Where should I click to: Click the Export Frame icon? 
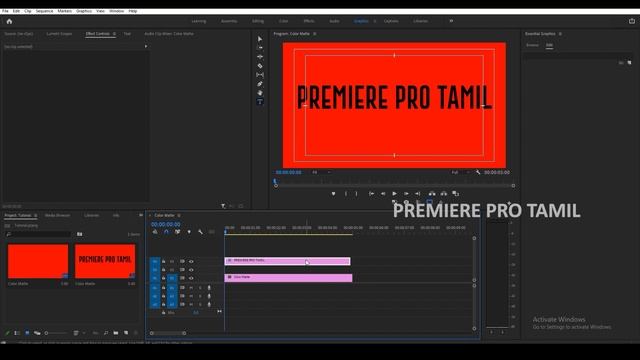pyautogui.click(x=456, y=193)
